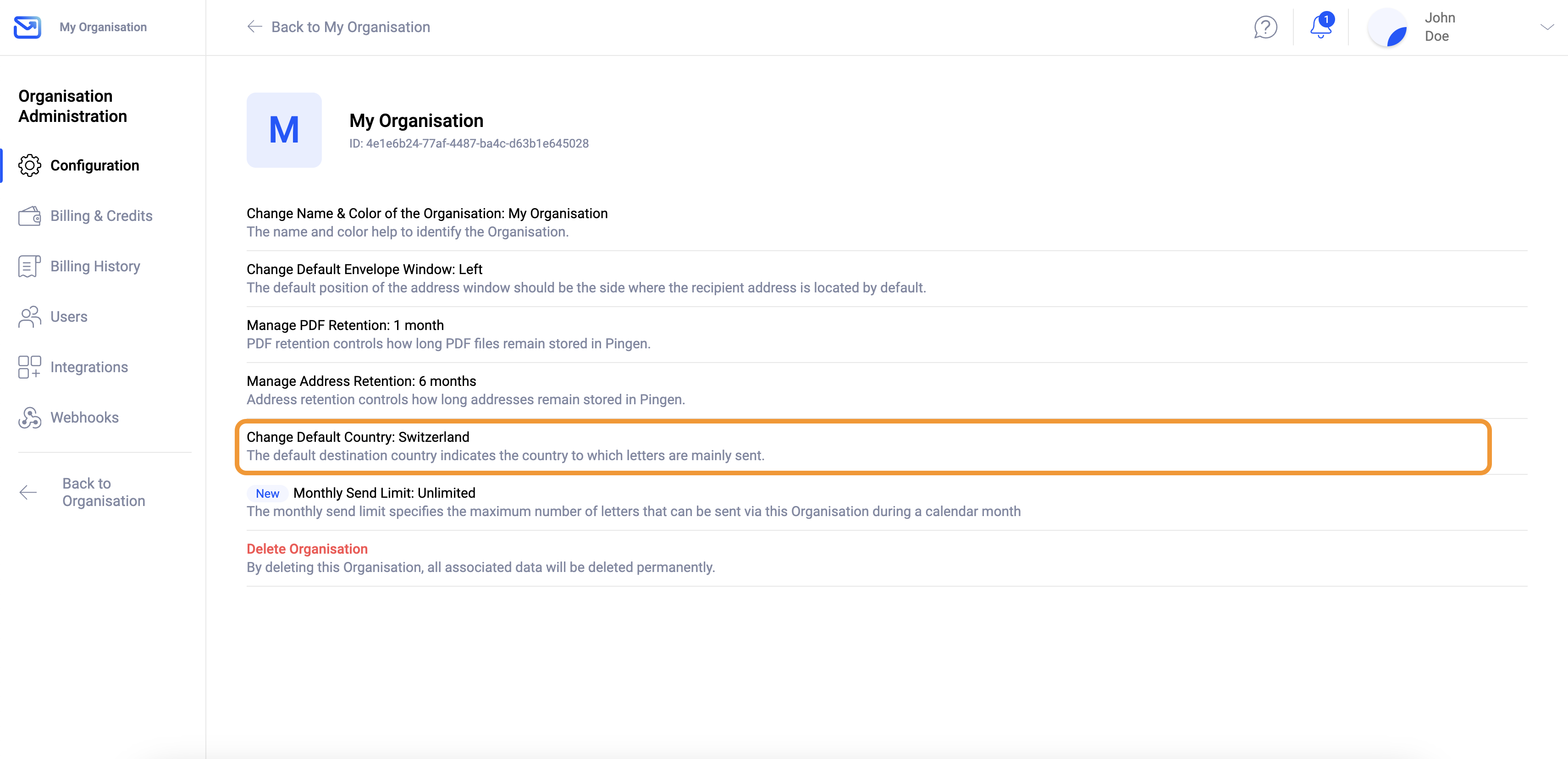Click Back to Organisation in sidebar
This screenshot has height=759, width=1568.
pyautogui.click(x=104, y=492)
